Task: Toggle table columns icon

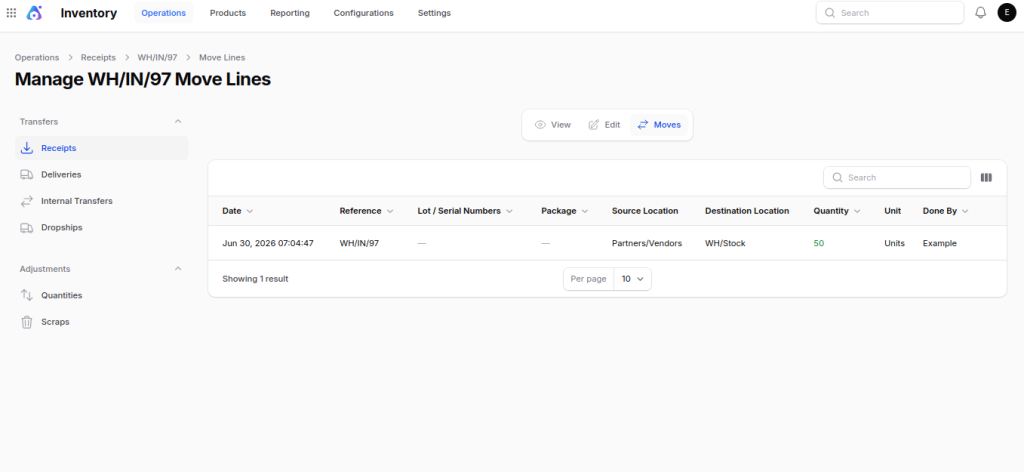Action: [986, 178]
